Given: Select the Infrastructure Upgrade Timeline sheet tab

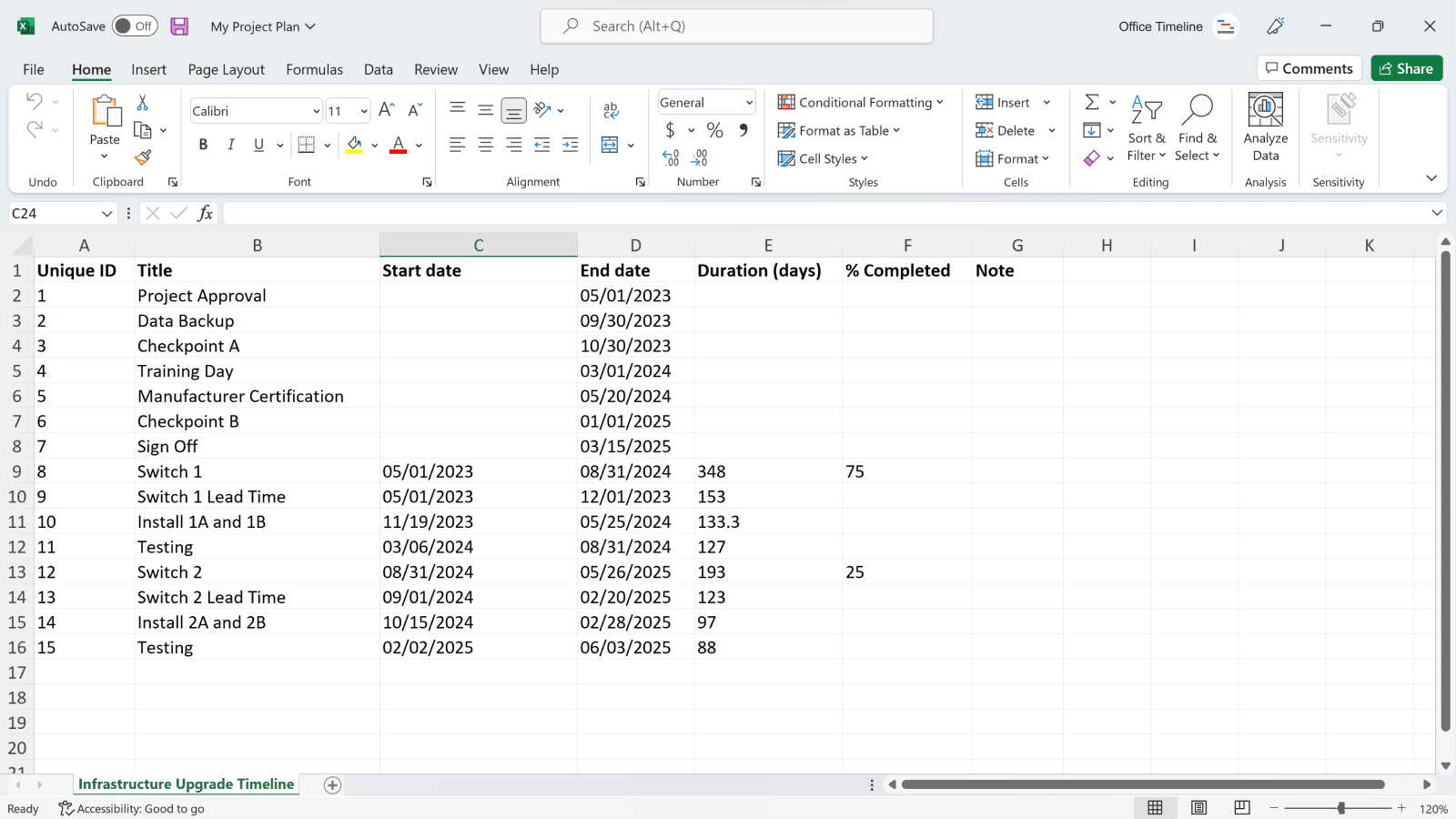Looking at the screenshot, I should (186, 784).
